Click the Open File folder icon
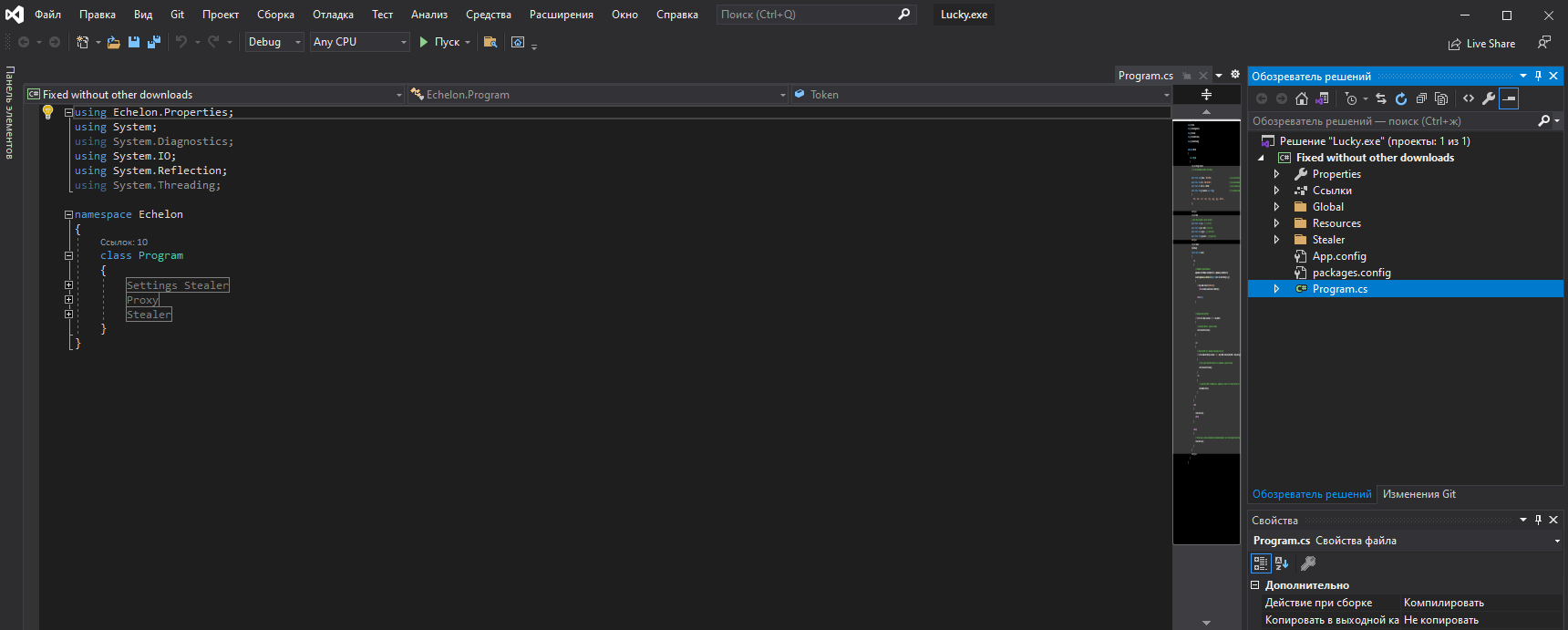This screenshot has width=1568, height=630. (113, 42)
